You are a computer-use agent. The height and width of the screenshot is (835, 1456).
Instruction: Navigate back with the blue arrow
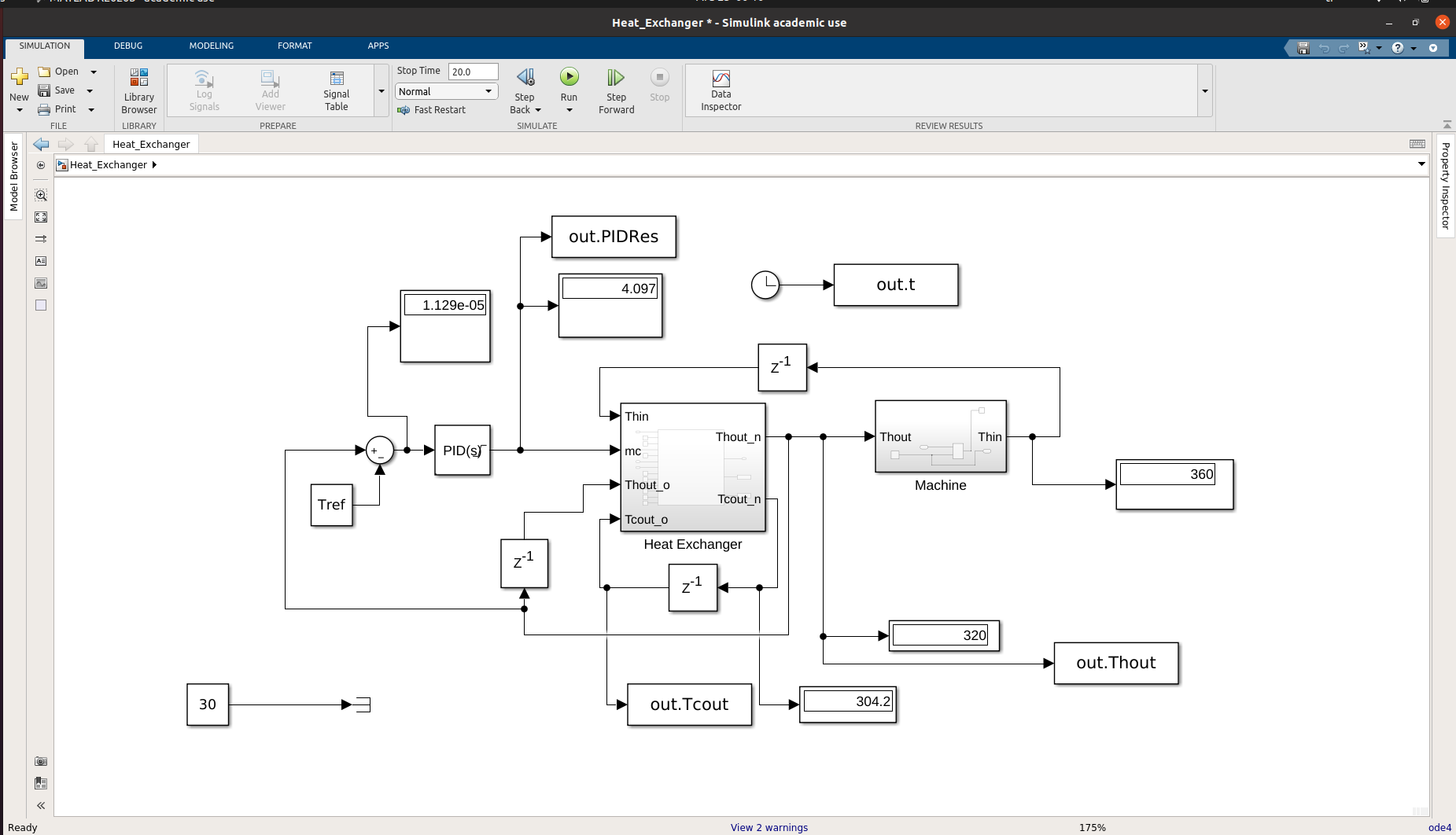41,144
